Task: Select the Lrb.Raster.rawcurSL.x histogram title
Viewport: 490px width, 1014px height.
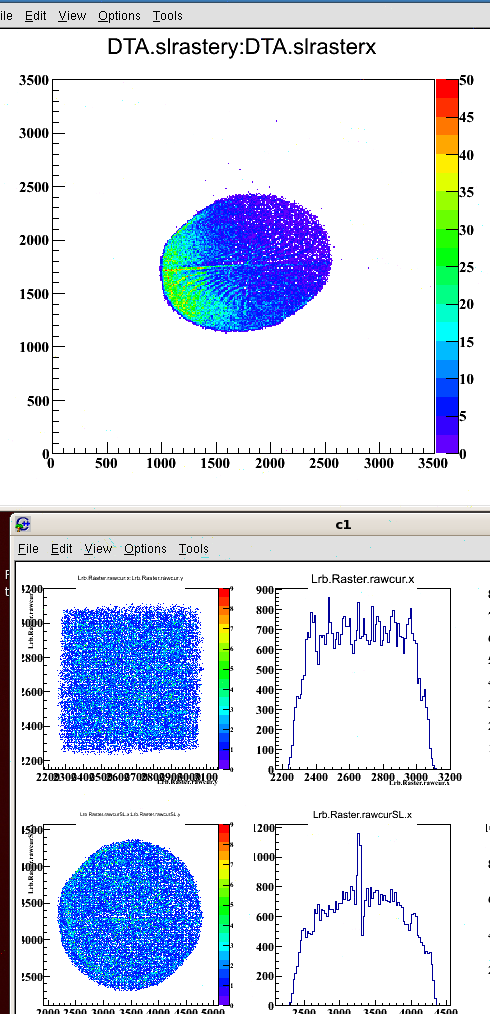Action: point(362,815)
